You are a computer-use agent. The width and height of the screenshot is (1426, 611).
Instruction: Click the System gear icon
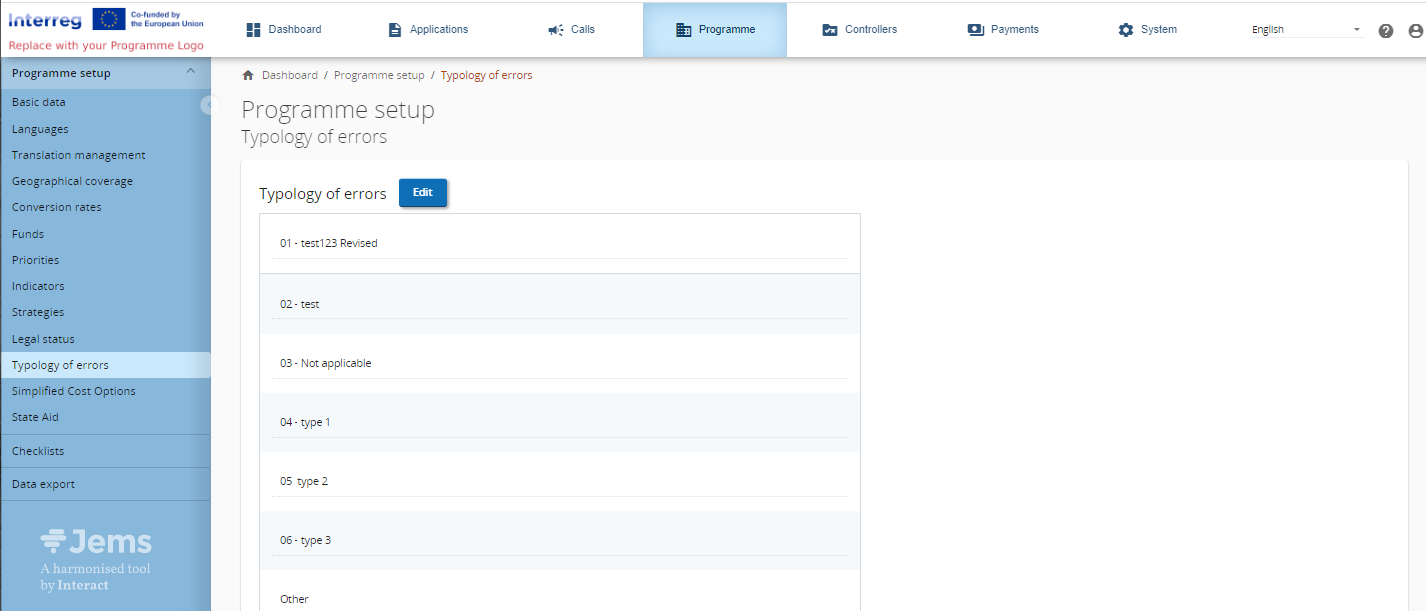pos(1126,30)
